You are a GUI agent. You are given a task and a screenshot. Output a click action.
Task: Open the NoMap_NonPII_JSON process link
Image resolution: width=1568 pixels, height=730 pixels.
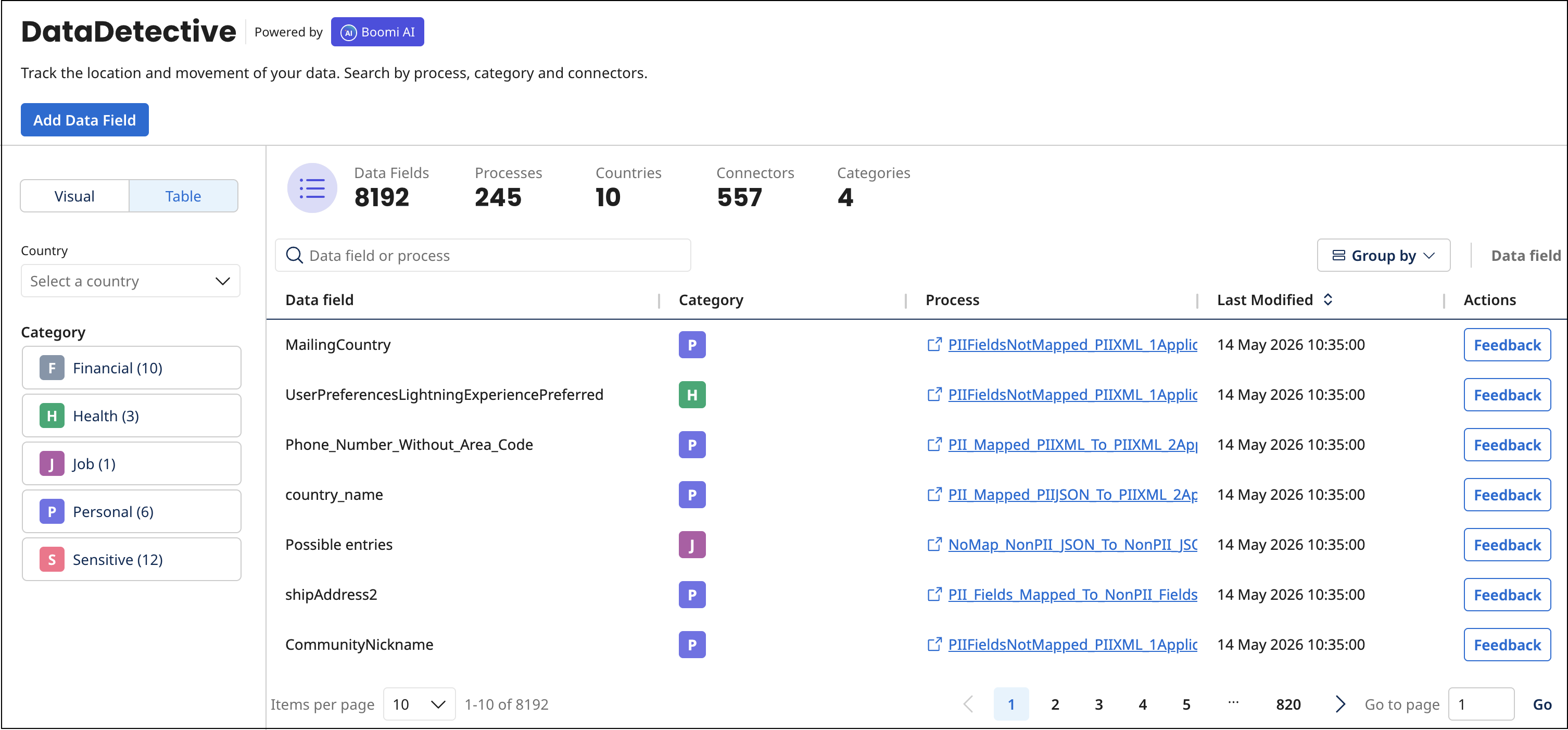pyautogui.click(x=1072, y=544)
